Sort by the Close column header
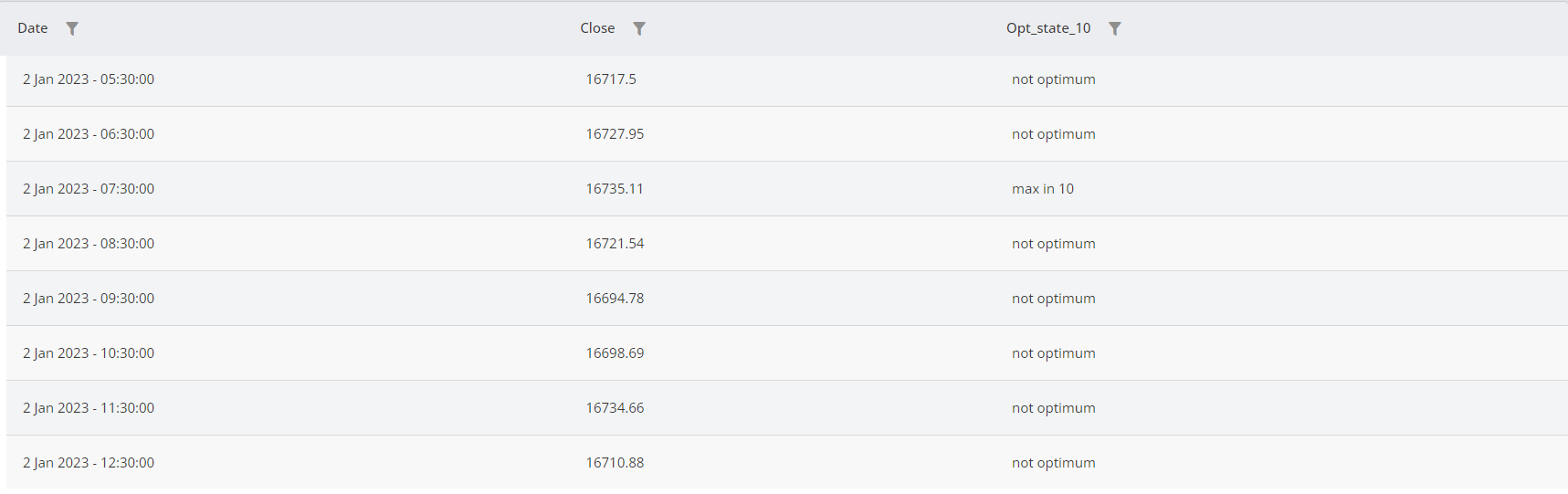This screenshot has height=494, width=1568. click(x=597, y=28)
